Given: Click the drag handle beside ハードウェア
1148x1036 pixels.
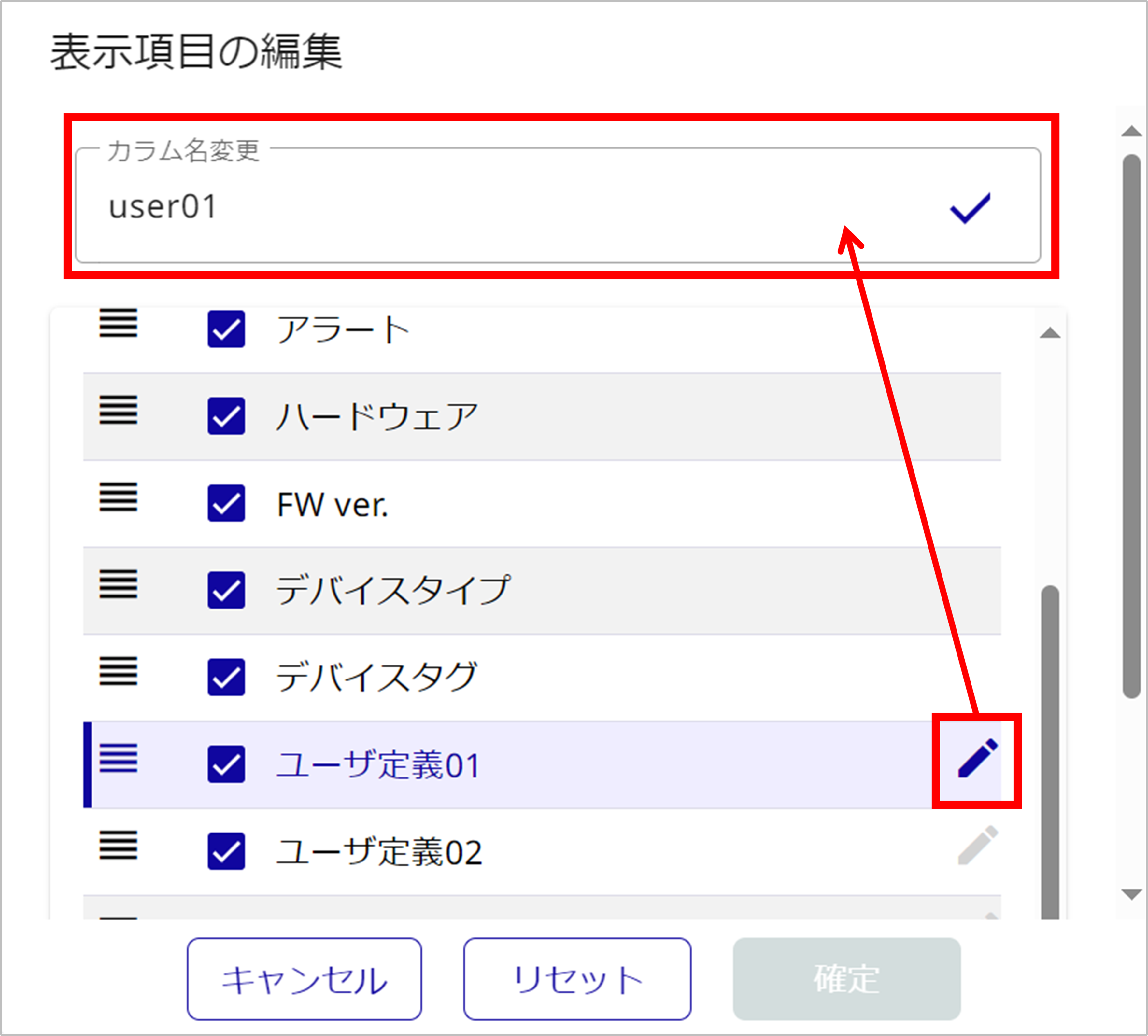Looking at the screenshot, I should 119,411.
